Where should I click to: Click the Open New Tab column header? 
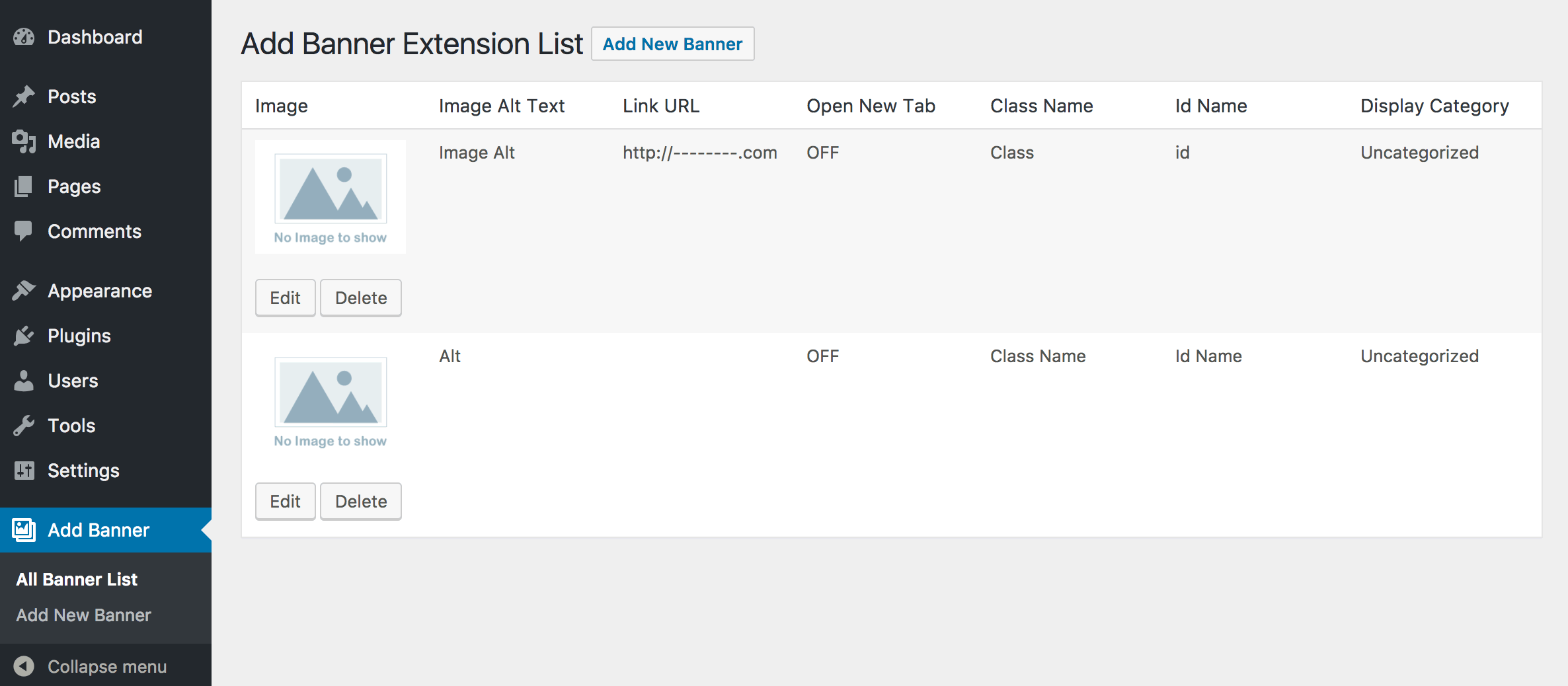pyautogui.click(x=871, y=106)
